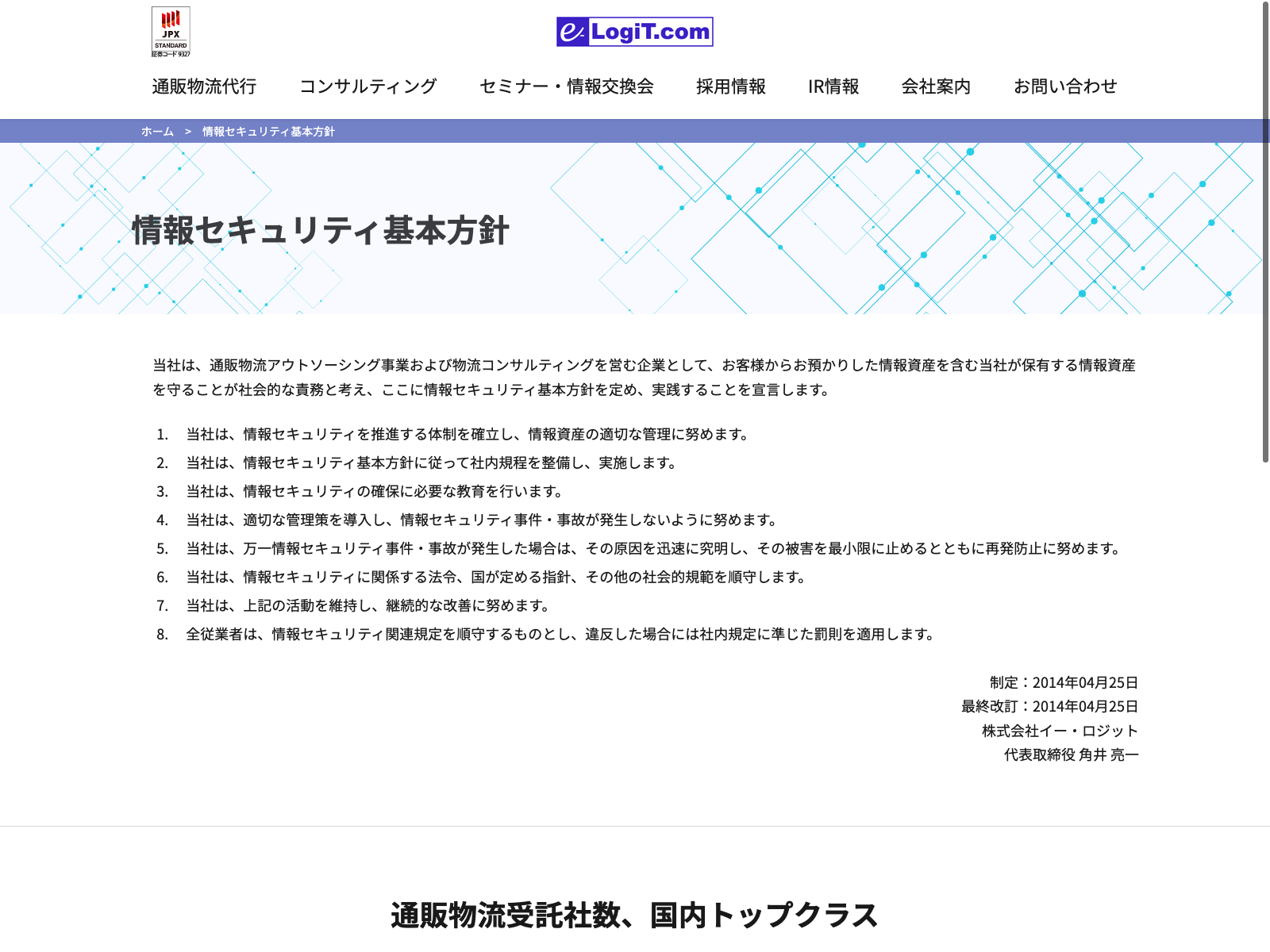Click the 制定：2014年04月25日 date line
The image size is (1270, 952).
coord(1064,683)
